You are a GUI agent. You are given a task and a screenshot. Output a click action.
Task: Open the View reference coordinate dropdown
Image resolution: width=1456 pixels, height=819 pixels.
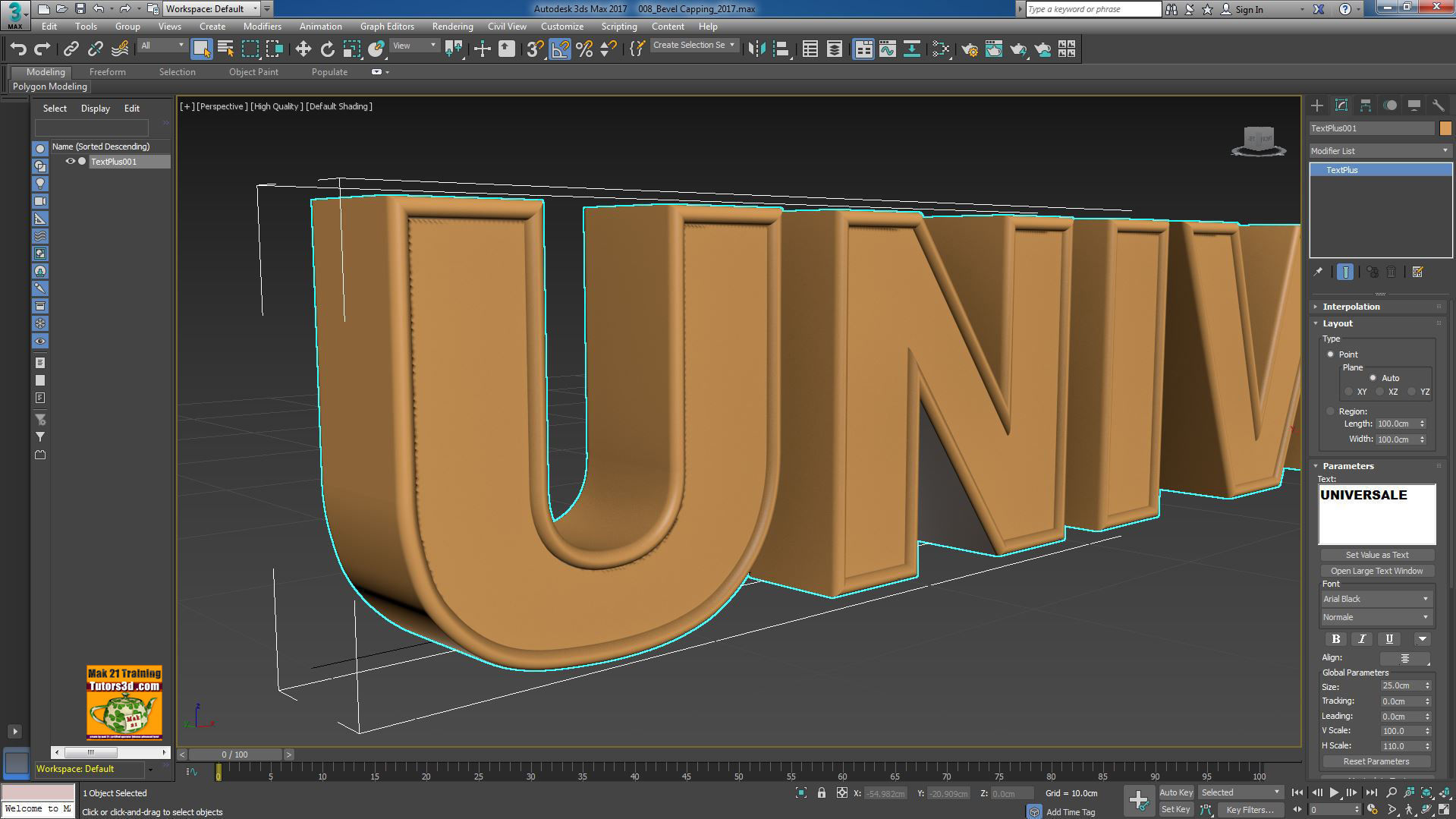pyautogui.click(x=414, y=46)
